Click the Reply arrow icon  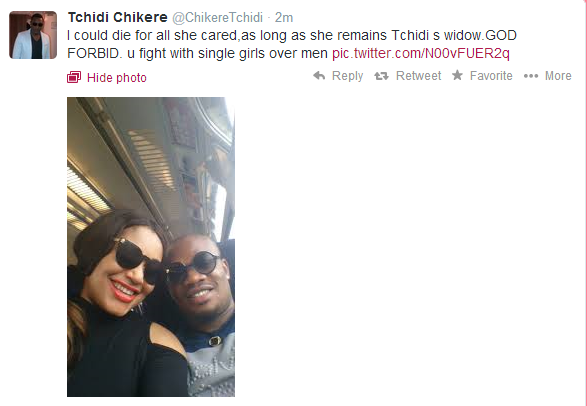pos(319,76)
